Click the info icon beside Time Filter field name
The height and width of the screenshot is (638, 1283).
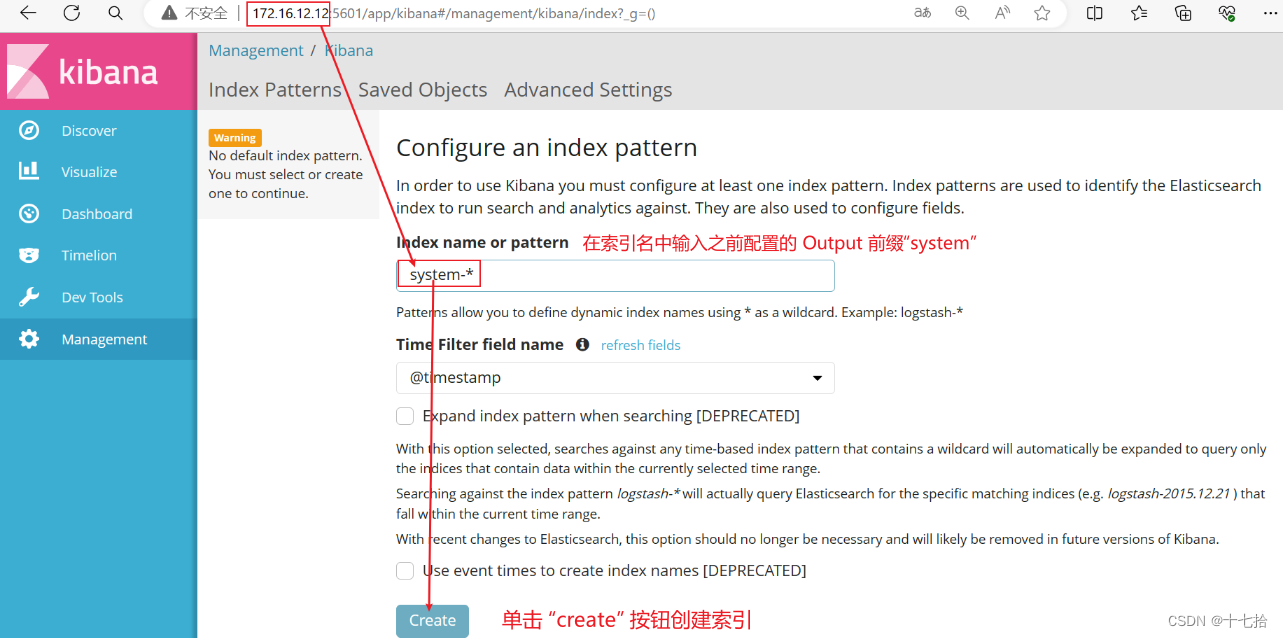coord(582,344)
